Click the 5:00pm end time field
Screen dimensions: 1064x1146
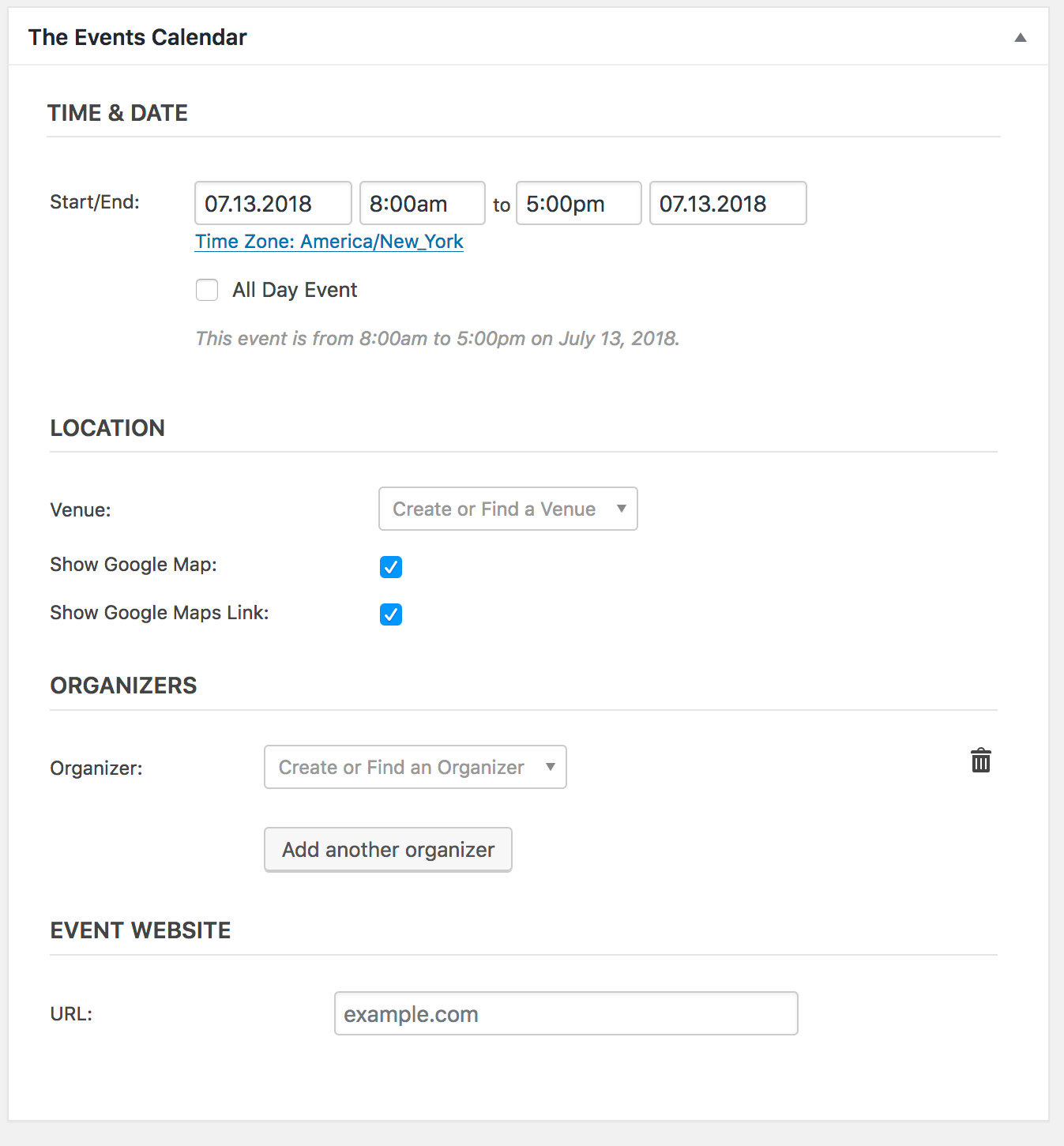(x=578, y=204)
